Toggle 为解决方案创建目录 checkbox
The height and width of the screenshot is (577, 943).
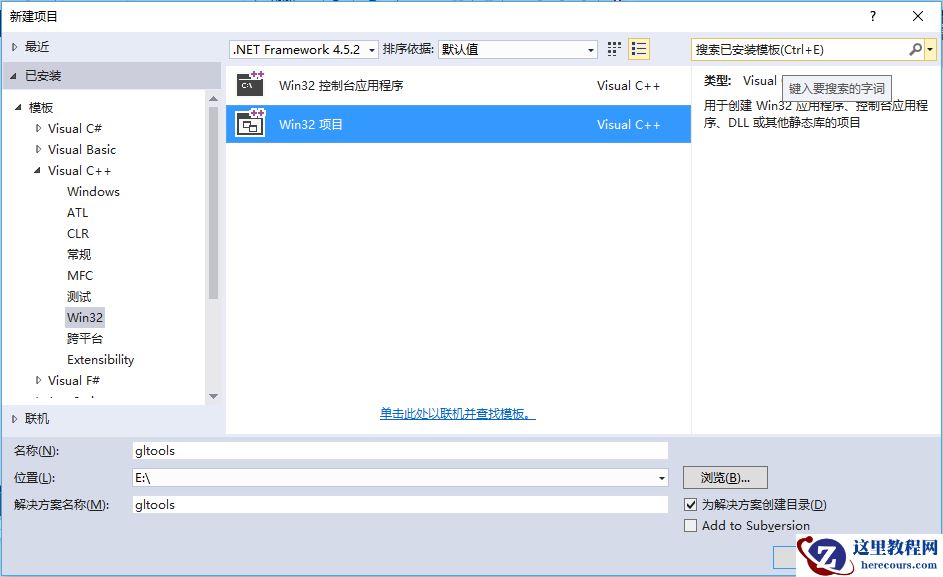(690, 505)
